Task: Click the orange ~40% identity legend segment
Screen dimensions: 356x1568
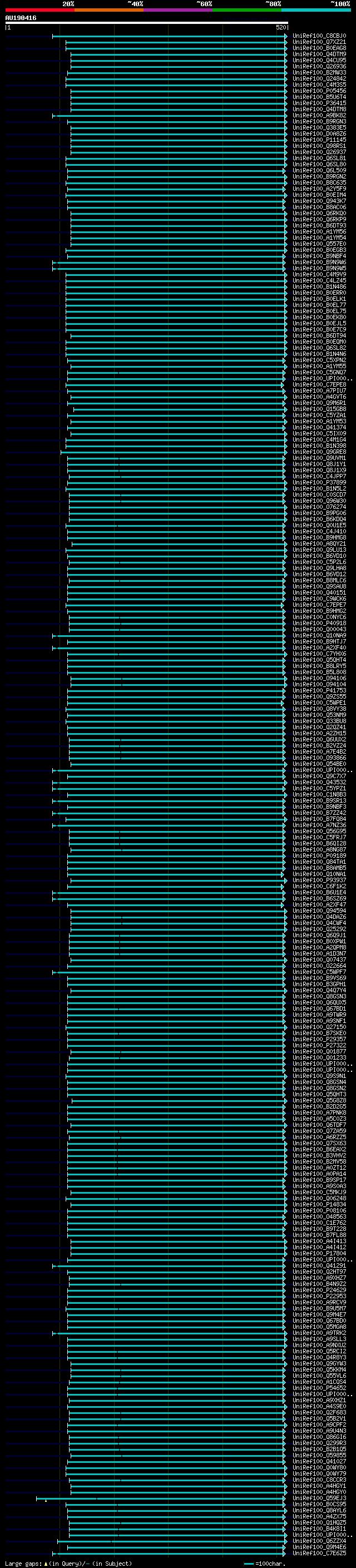Action: pyautogui.click(x=109, y=10)
